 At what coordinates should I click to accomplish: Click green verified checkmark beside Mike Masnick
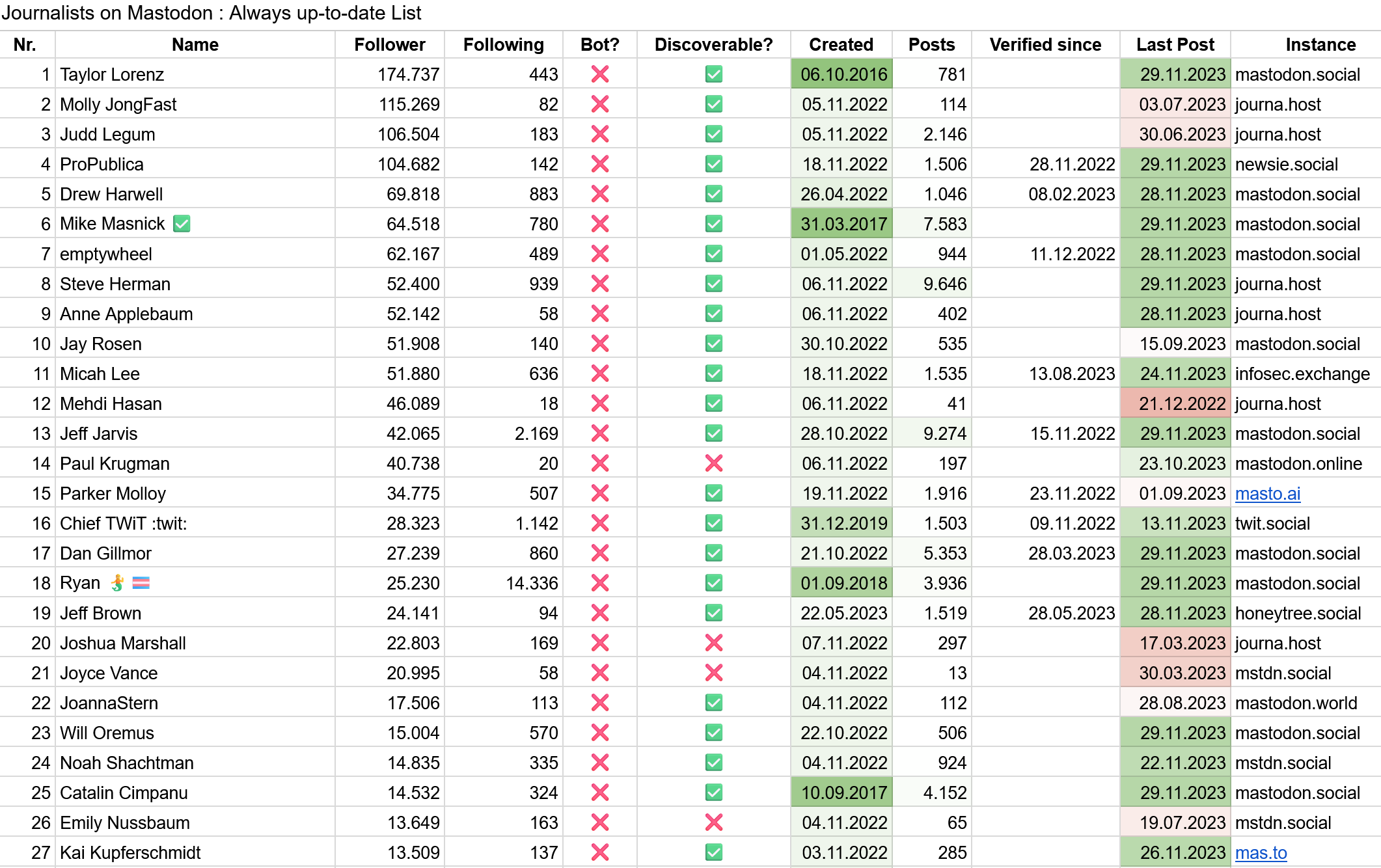click(182, 224)
